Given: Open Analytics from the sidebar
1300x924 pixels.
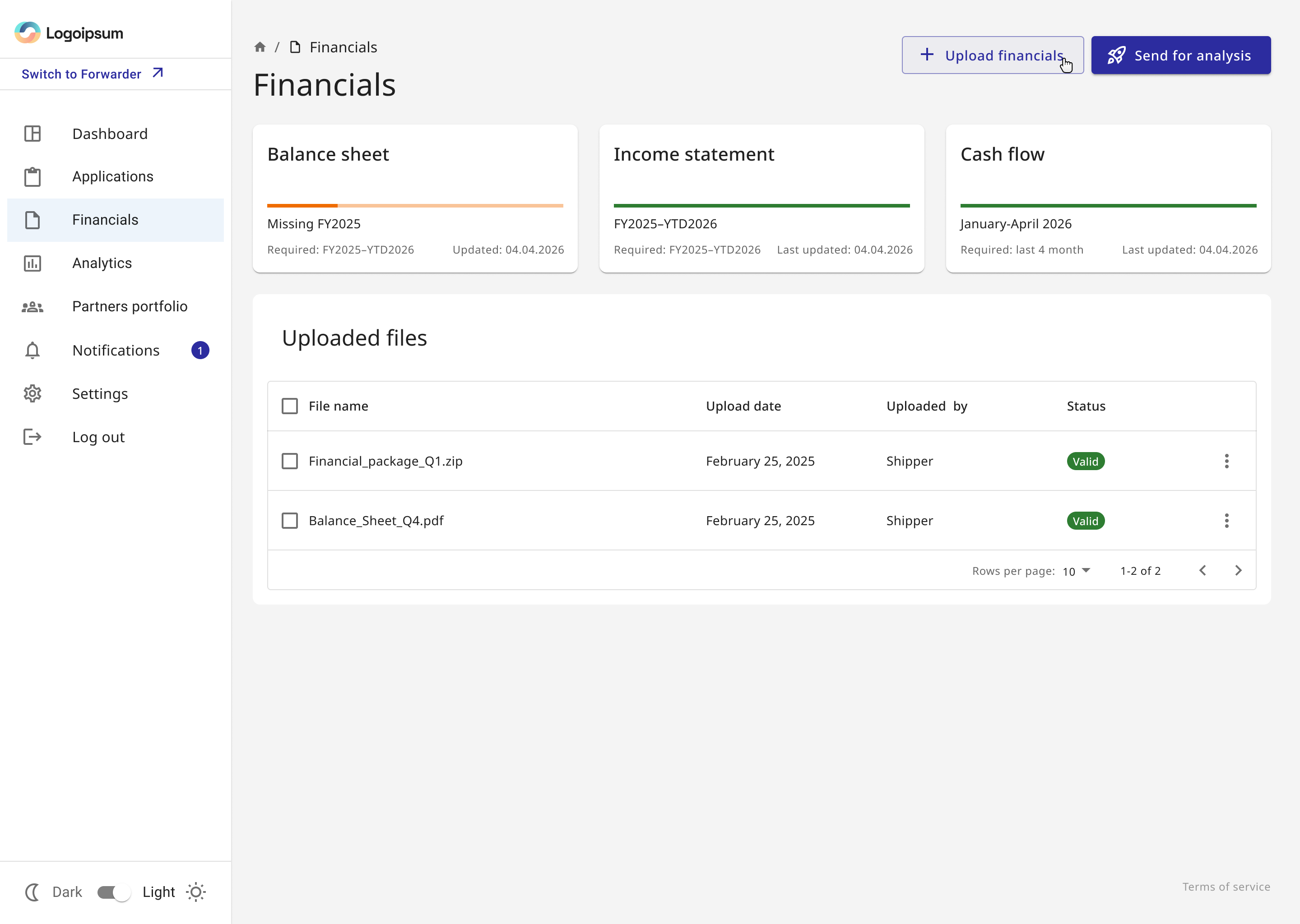Looking at the screenshot, I should point(116,263).
